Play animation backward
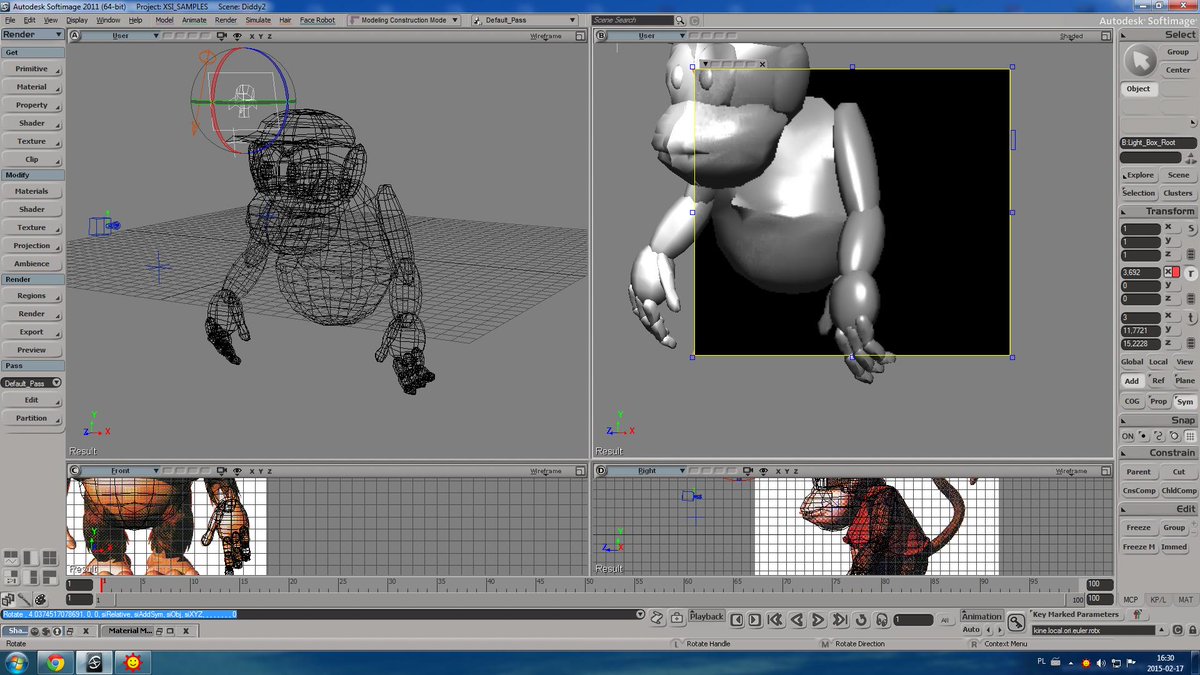Image resolution: width=1200 pixels, height=675 pixels. (797, 620)
